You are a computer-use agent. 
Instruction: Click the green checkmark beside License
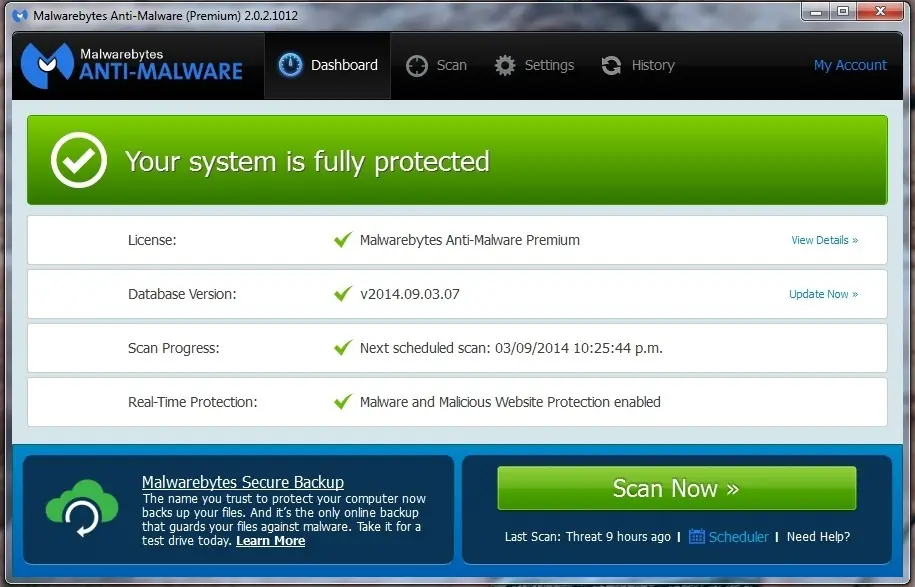tap(343, 239)
